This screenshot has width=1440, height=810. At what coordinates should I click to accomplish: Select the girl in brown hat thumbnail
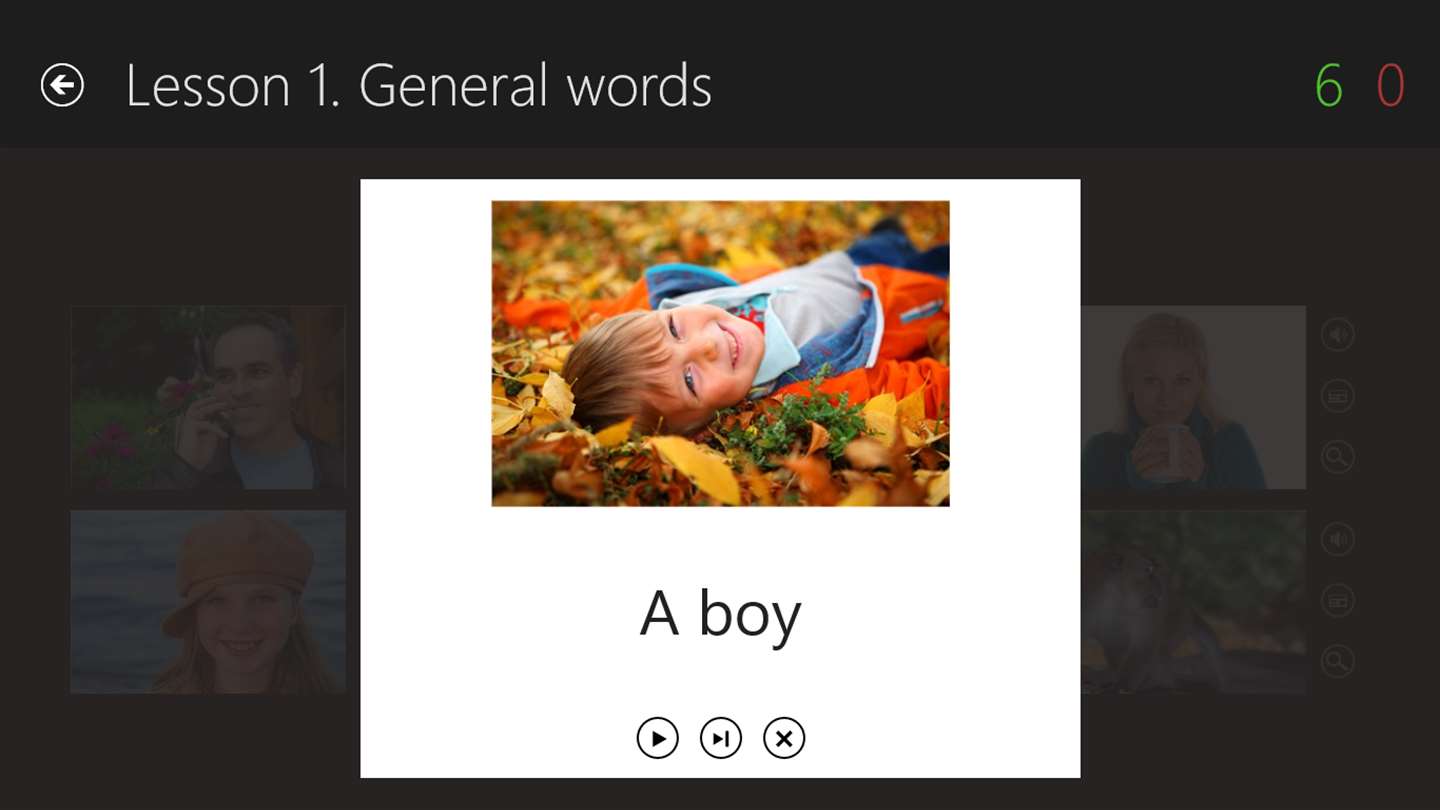click(x=208, y=601)
